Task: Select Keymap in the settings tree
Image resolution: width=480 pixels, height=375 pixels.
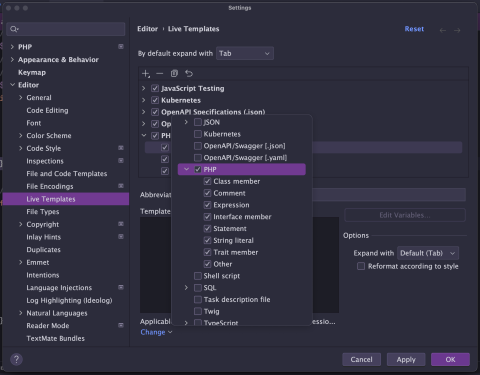Action: 32,72
